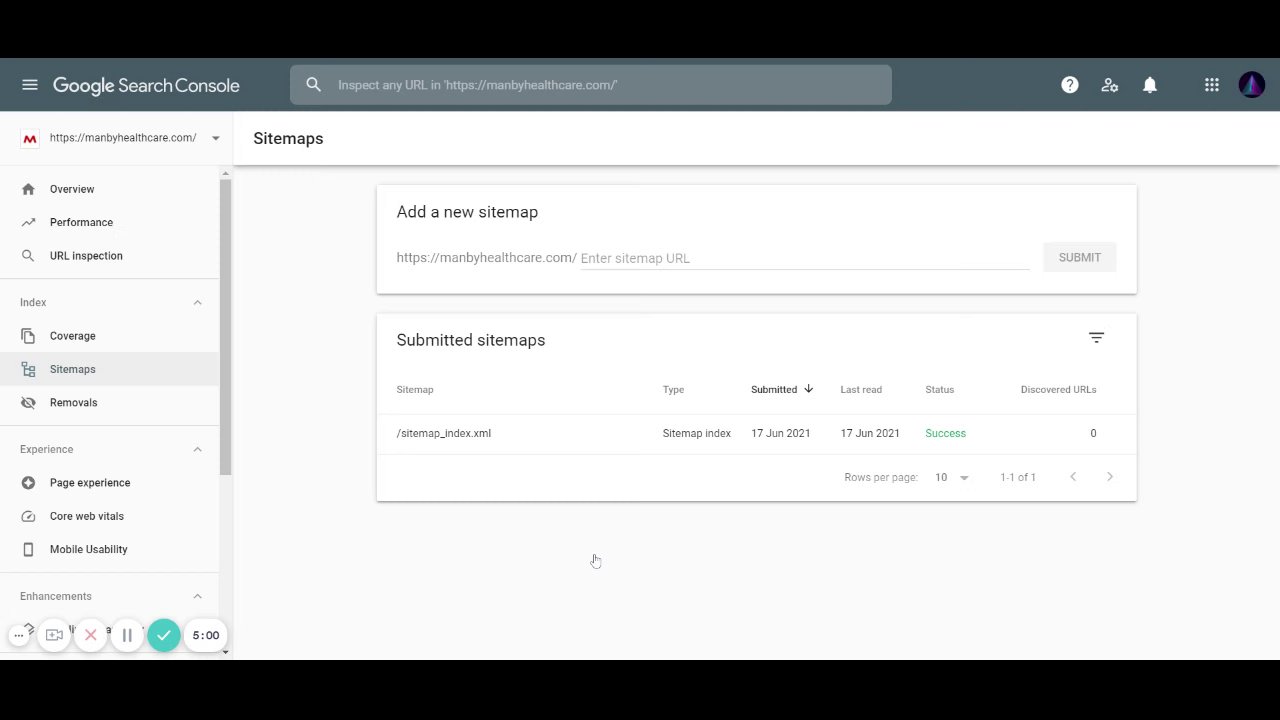
Task: Sort by Submitted column header
Action: pos(774,390)
